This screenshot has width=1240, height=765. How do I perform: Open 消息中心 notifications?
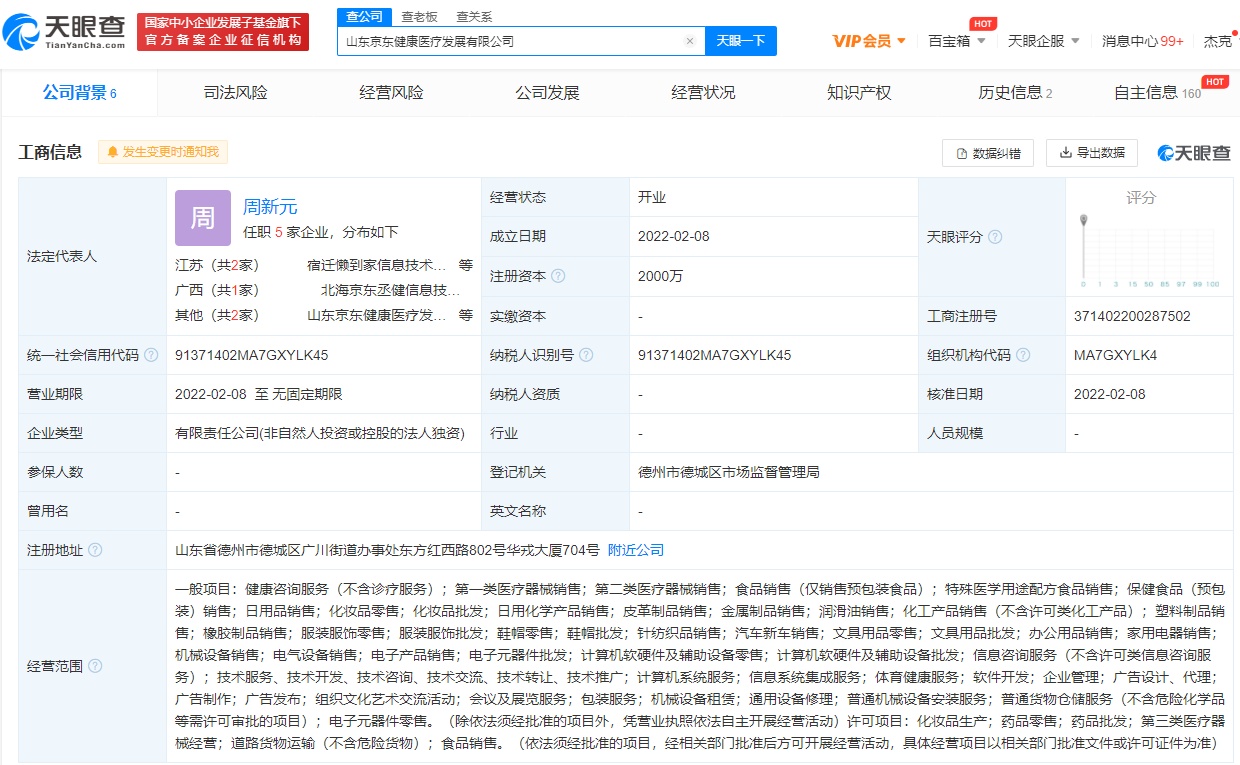(x=1143, y=41)
